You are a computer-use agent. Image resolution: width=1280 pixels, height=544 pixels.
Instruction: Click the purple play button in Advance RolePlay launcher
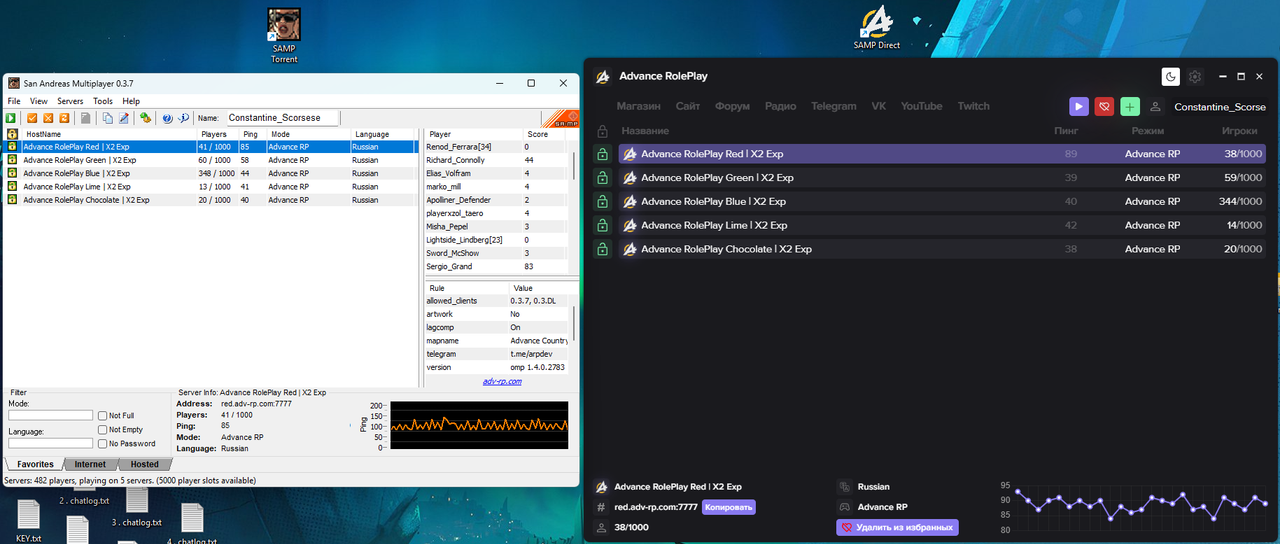coord(1079,106)
